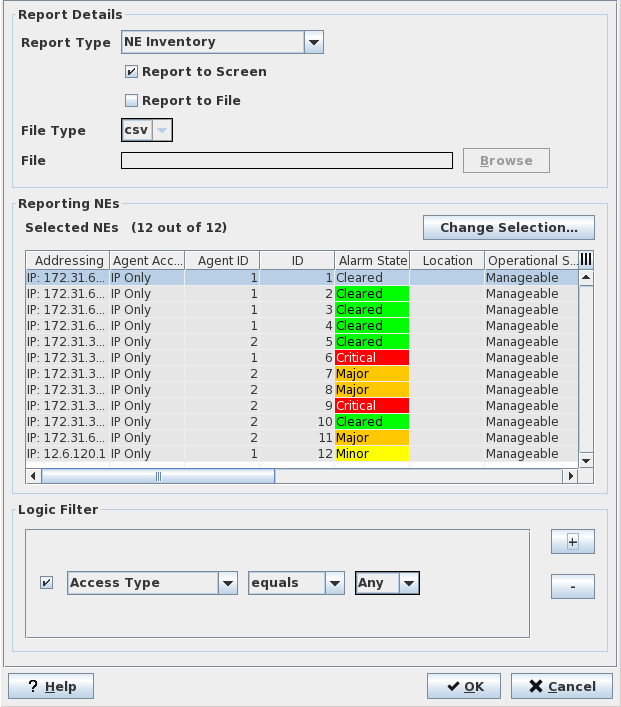Click horizontal scrollbar left arrow
Image resolution: width=621 pixels, height=707 pixels.
[33, 476]
